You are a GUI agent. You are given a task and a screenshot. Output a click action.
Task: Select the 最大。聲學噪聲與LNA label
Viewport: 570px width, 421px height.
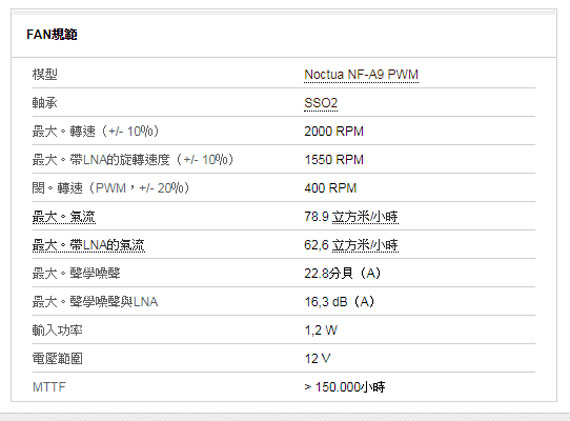pyautogui.click(x=95, y=302)
